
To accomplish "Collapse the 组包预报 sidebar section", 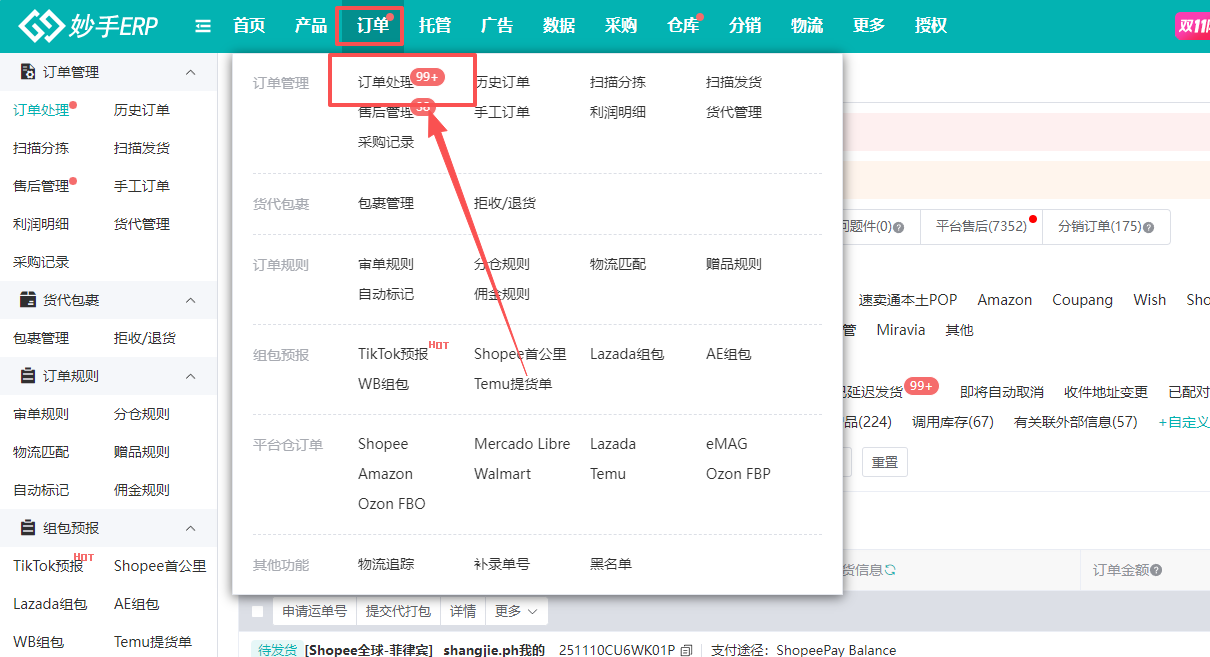I will tap(191, 528).
